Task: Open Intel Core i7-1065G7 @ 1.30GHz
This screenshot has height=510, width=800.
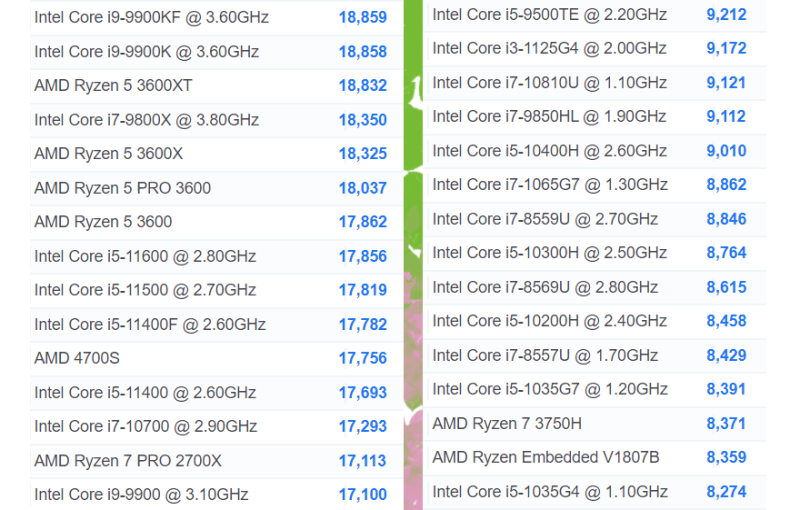Action: [550, 185]
